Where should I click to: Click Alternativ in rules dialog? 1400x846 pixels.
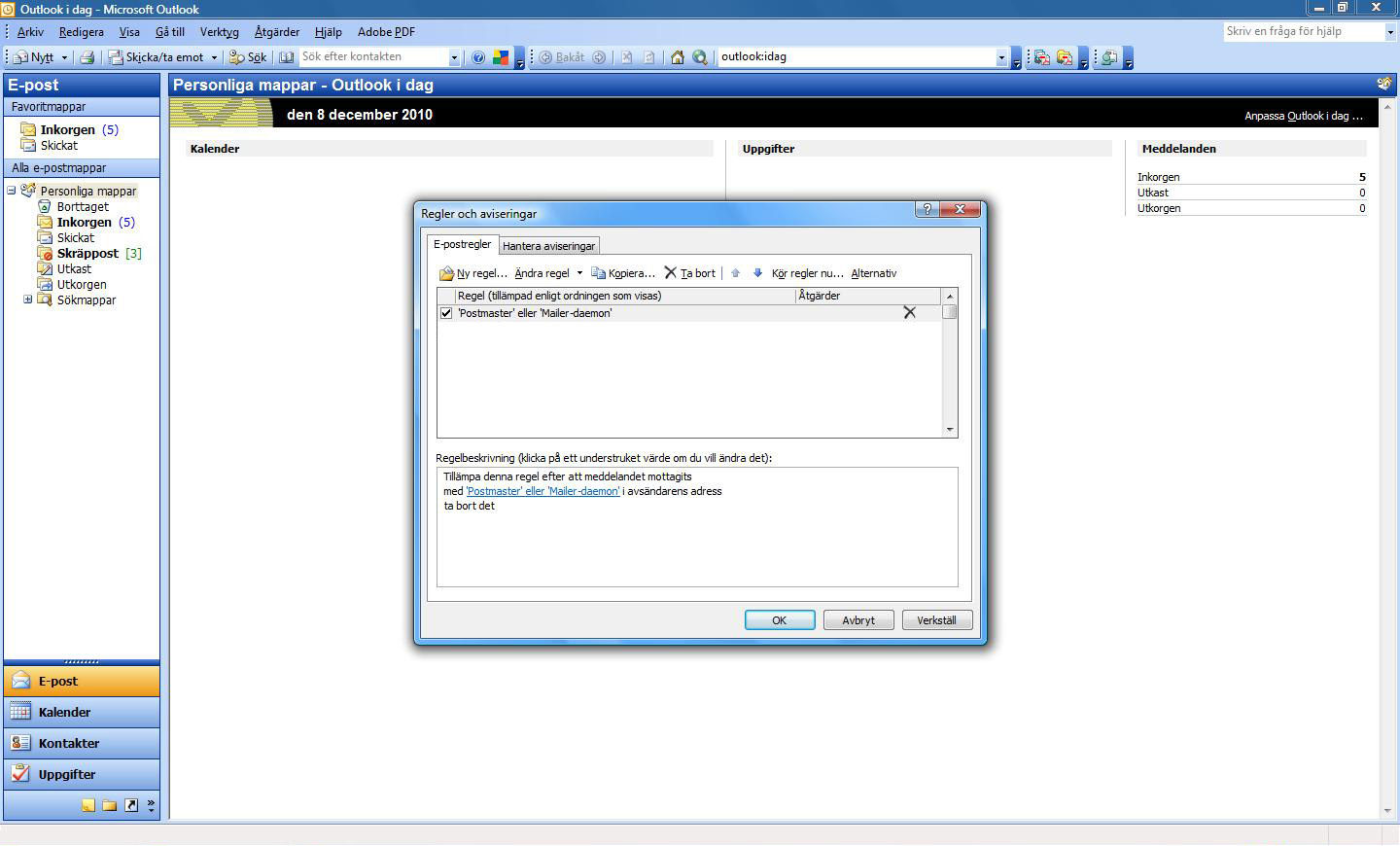(x=873, y=273)
